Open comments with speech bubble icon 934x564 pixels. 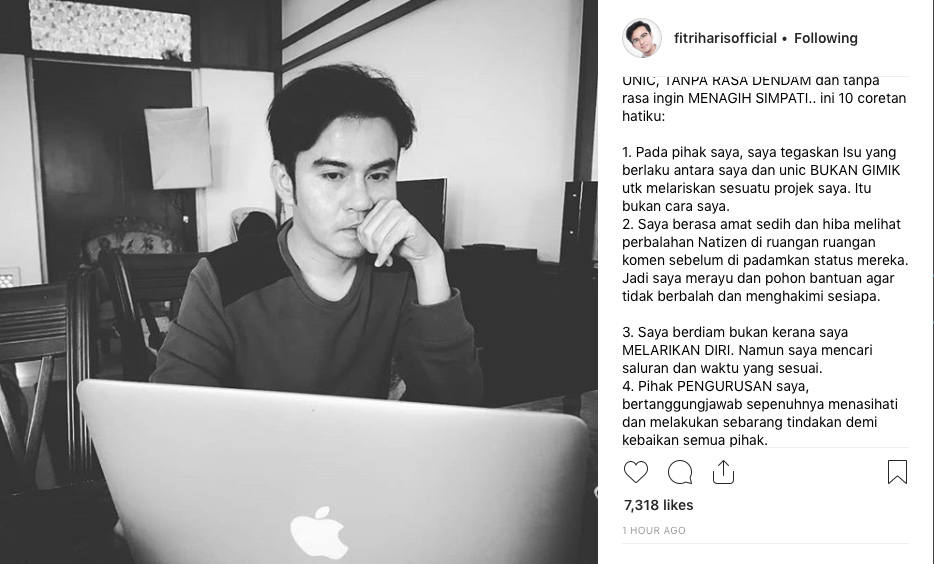(x=680, y=472)
